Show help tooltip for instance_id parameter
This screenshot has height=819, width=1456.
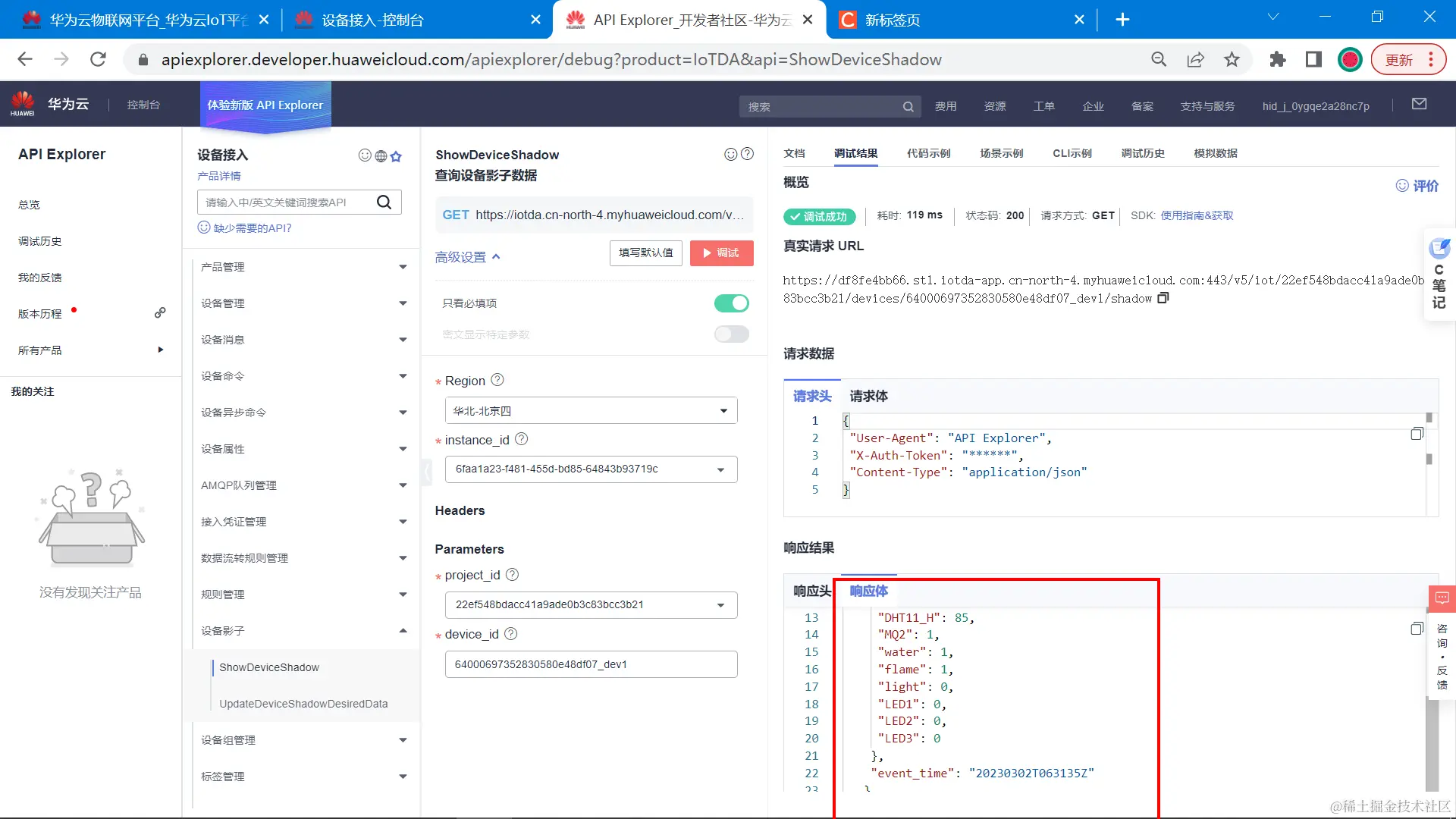pos(522,439)
